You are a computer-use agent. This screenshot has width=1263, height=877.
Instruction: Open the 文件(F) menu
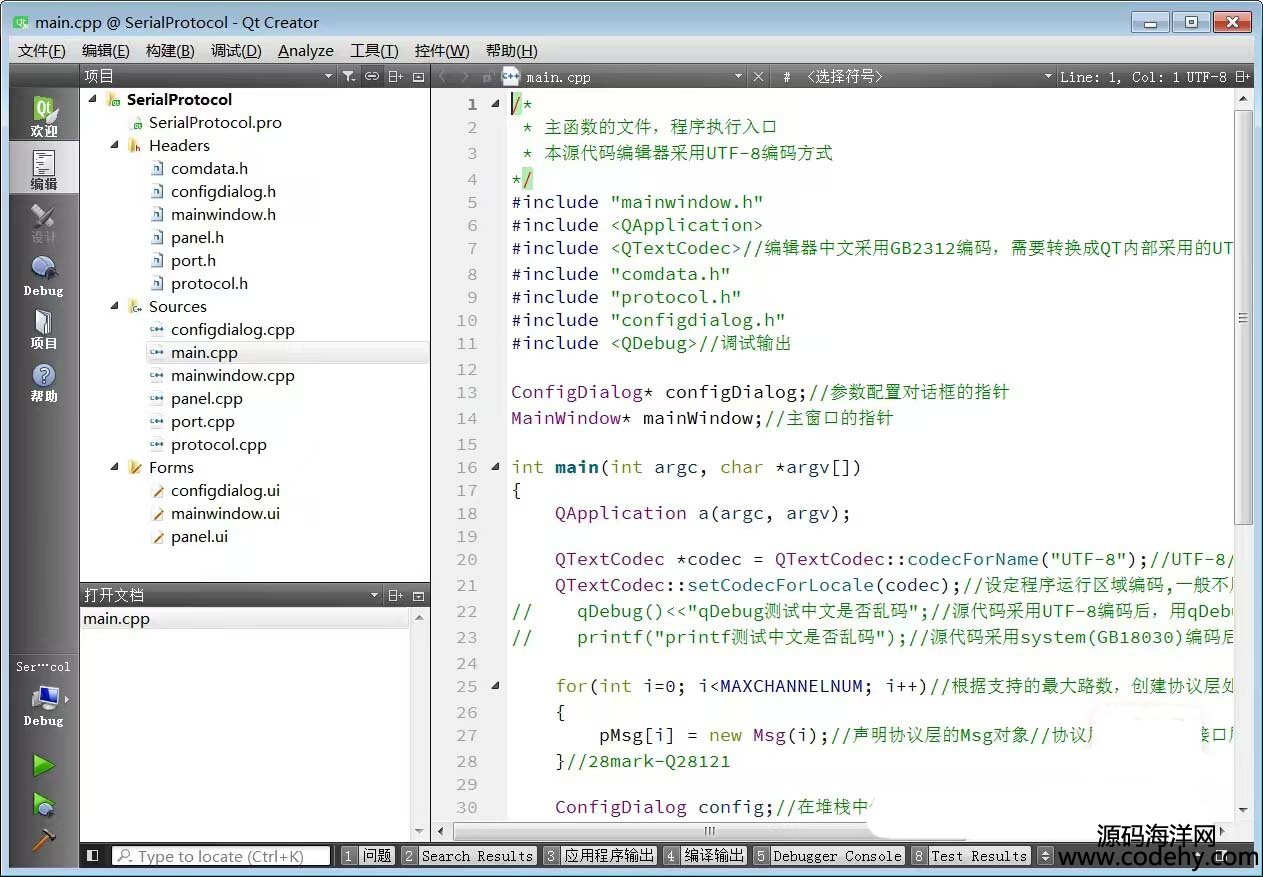click(x=42, y=51)
